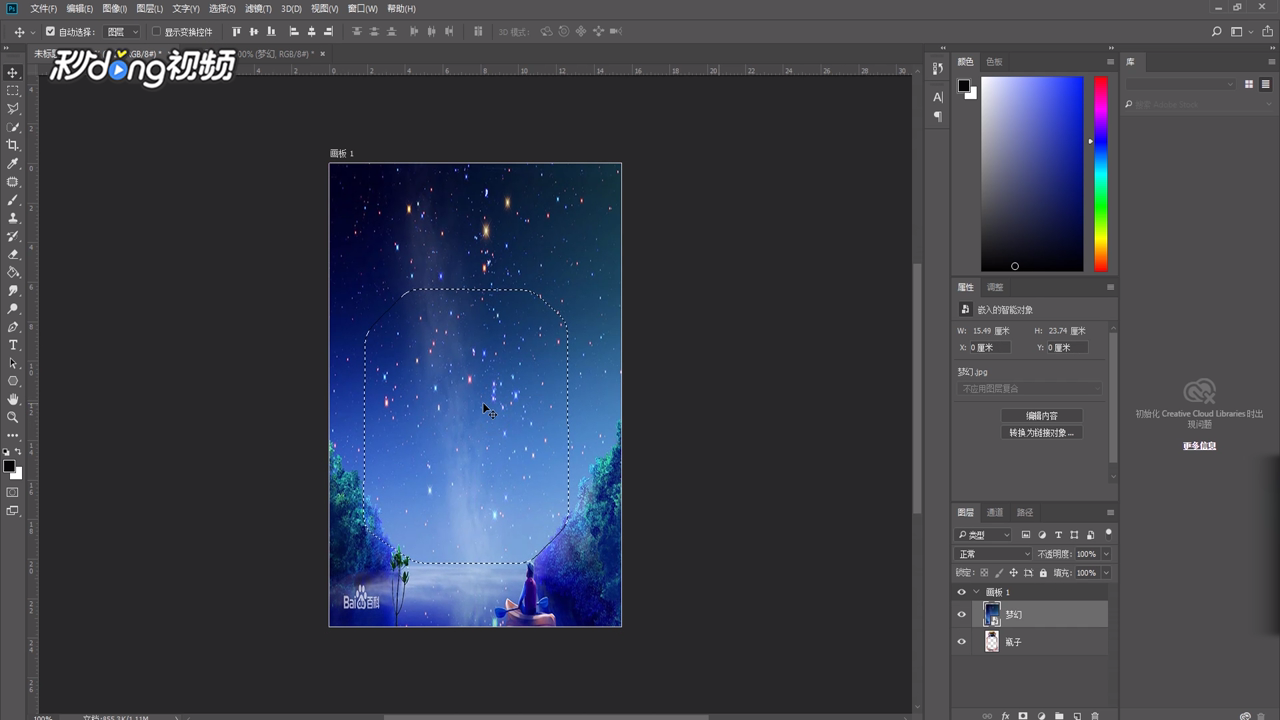The width and height of the screenshot is (1280, 720).
Task: Open the 更多信息 link
Action: click(x=1199, y=446)
